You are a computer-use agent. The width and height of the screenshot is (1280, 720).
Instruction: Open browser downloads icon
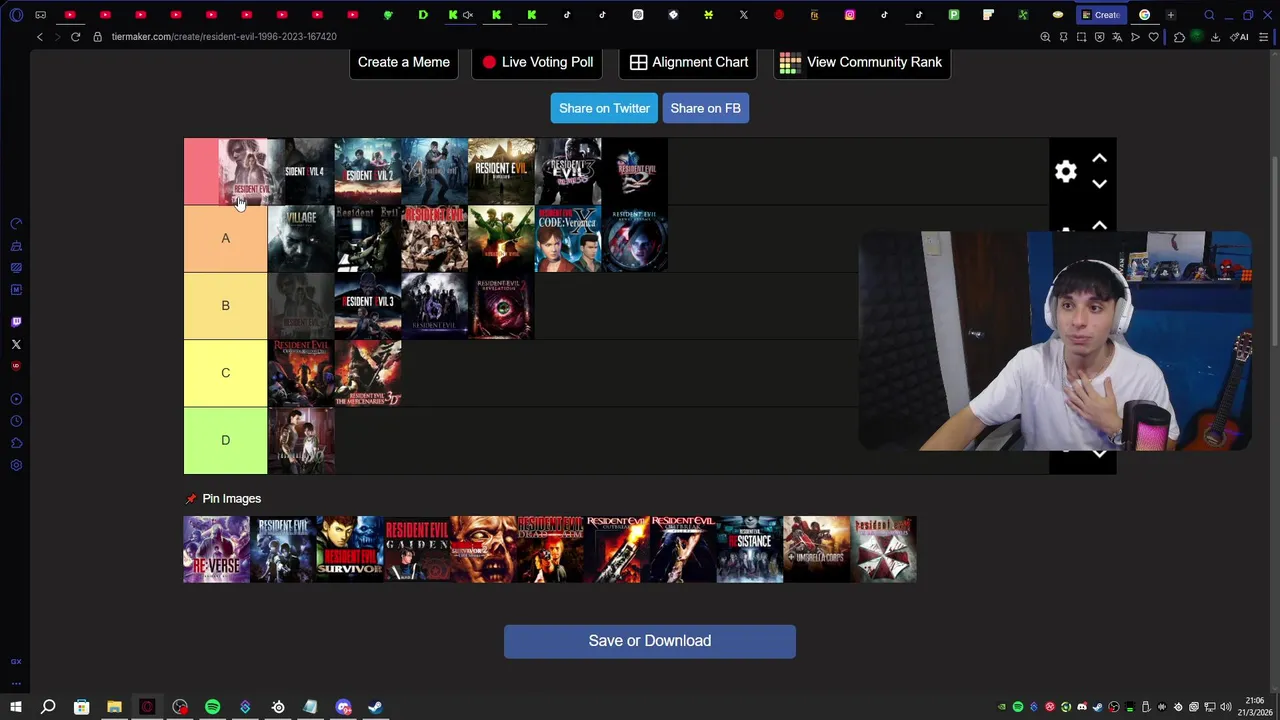pyautogui.click(x=1215, y=37)
